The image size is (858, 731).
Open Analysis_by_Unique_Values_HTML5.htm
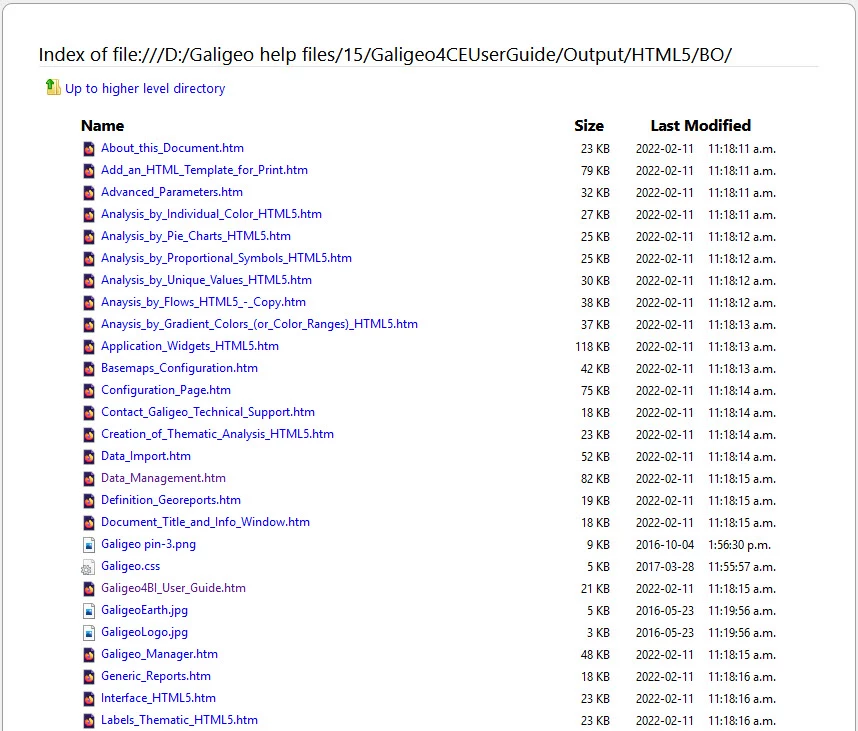(206, 280)
